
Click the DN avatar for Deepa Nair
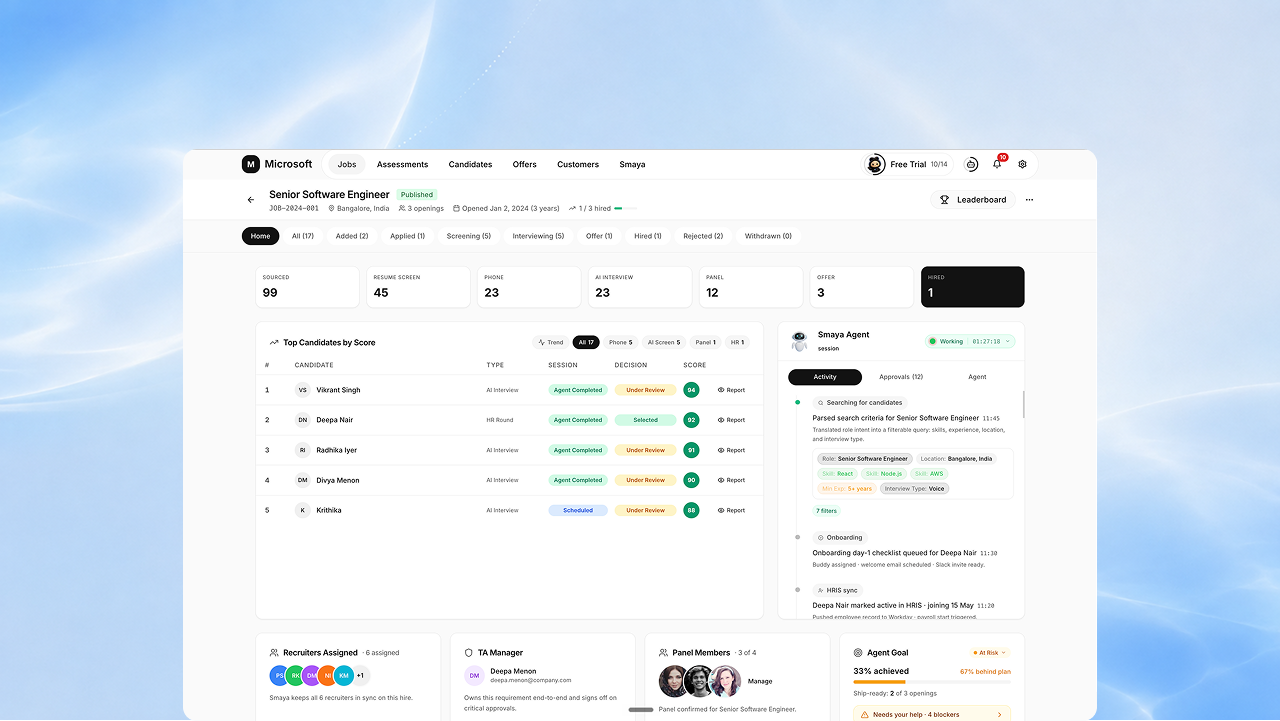point(302,420)
